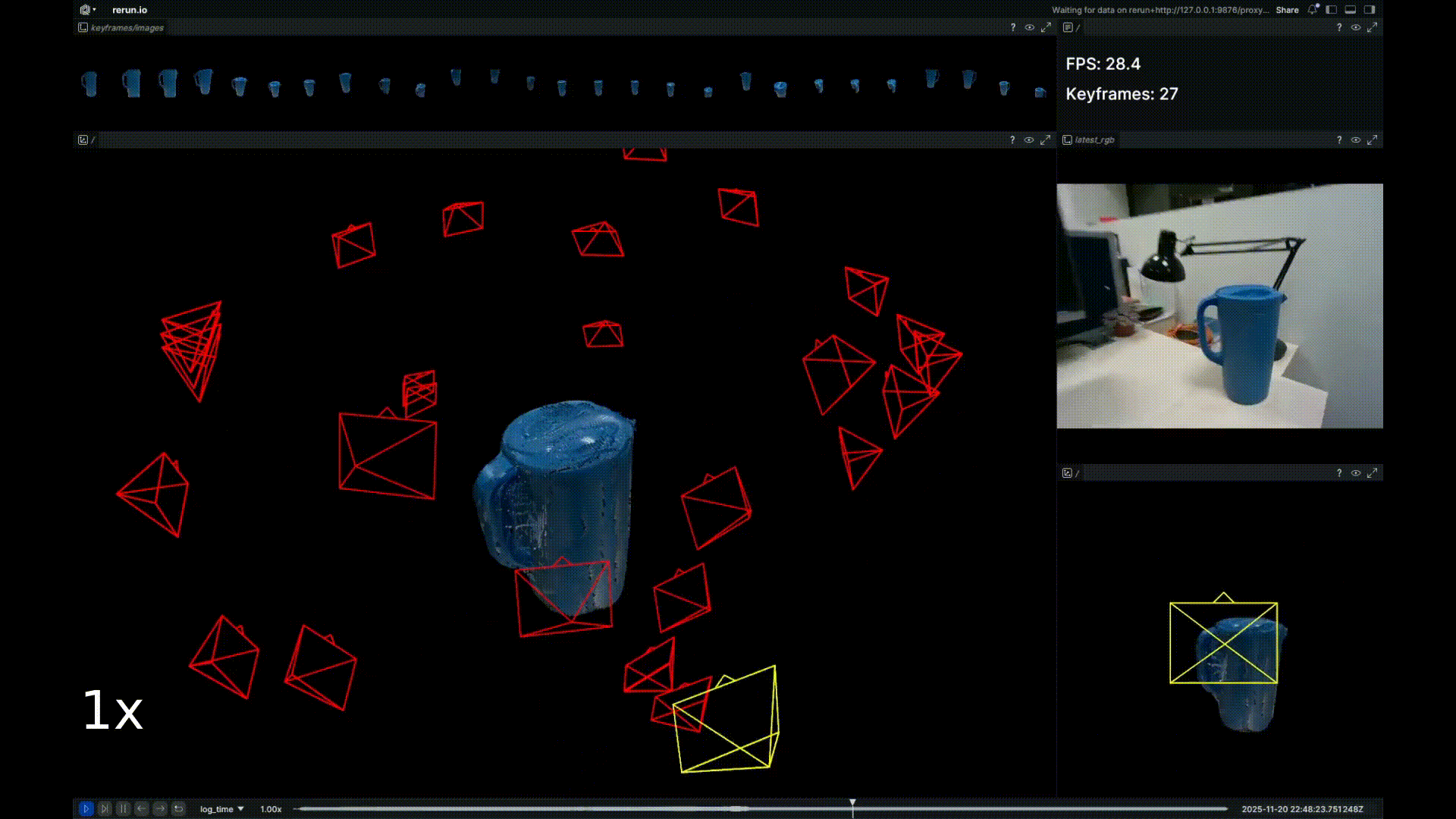
Task: Open help for the 3D view
Action: click(x=1012, y=140)
